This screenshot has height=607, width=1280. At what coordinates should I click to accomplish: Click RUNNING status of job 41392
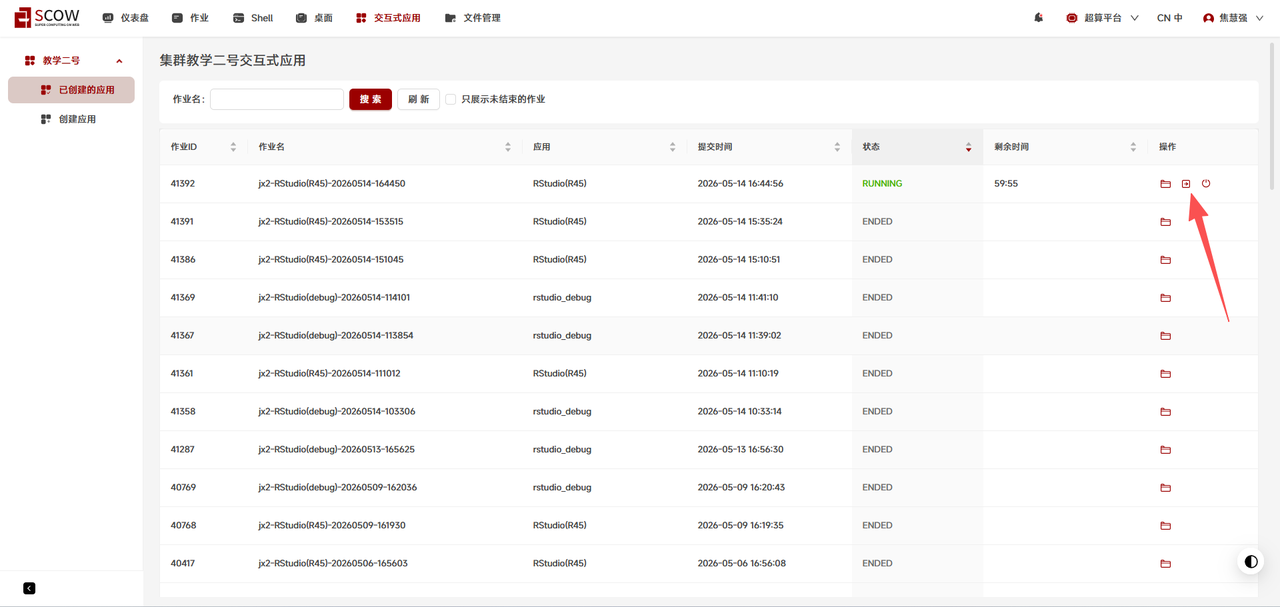[882, 184]
